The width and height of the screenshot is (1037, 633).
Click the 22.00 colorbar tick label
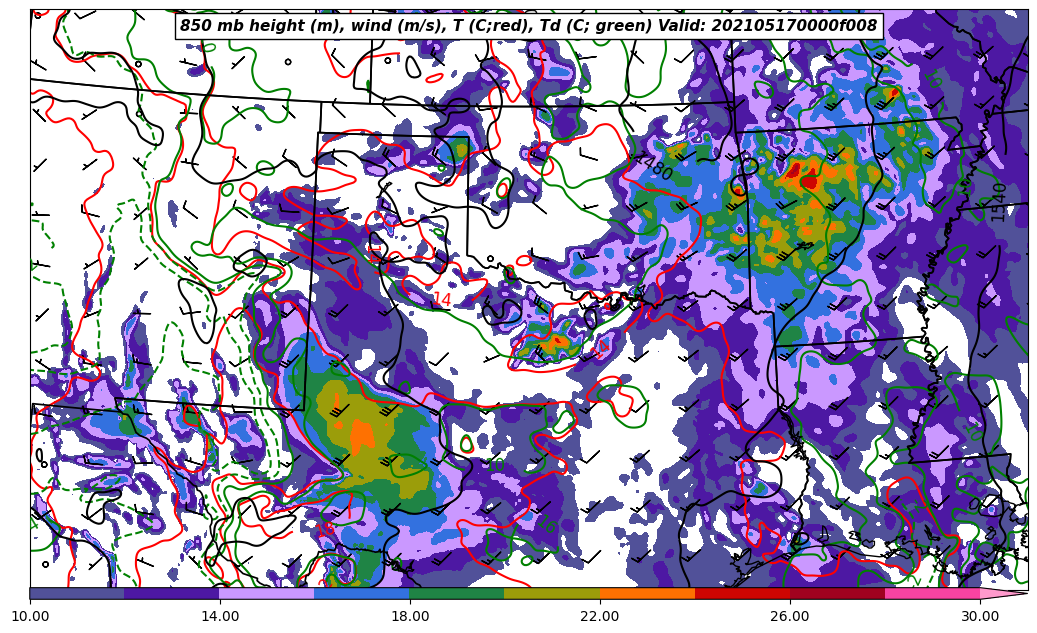600,616
